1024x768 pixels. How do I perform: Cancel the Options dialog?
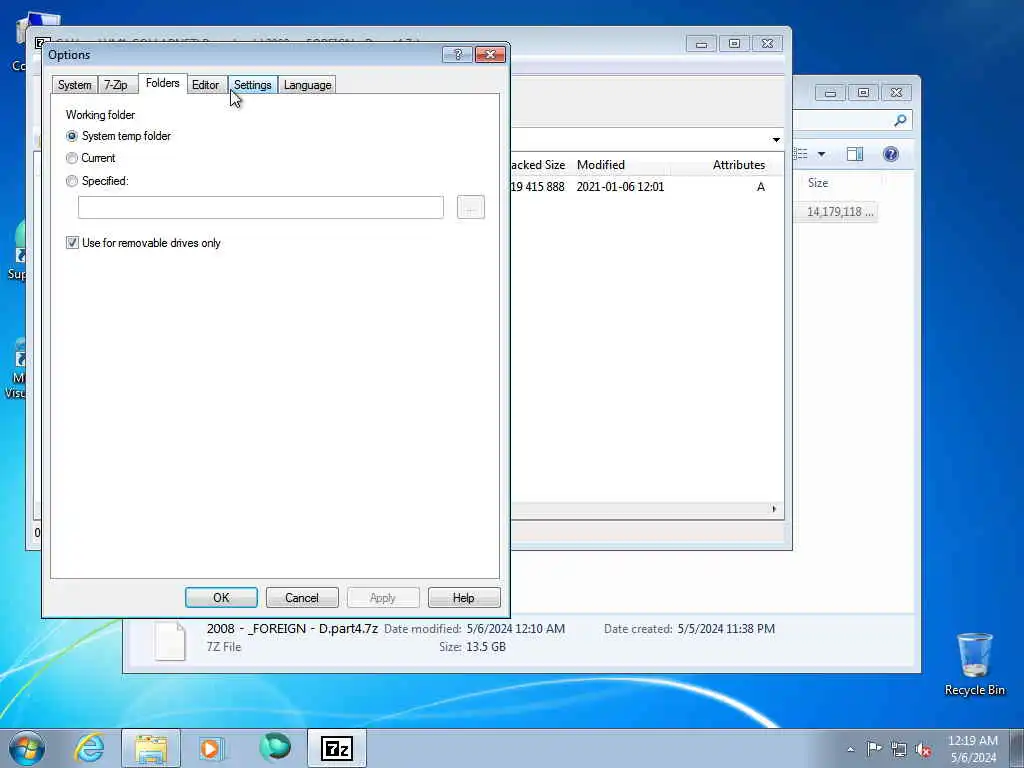coord(302,598)
